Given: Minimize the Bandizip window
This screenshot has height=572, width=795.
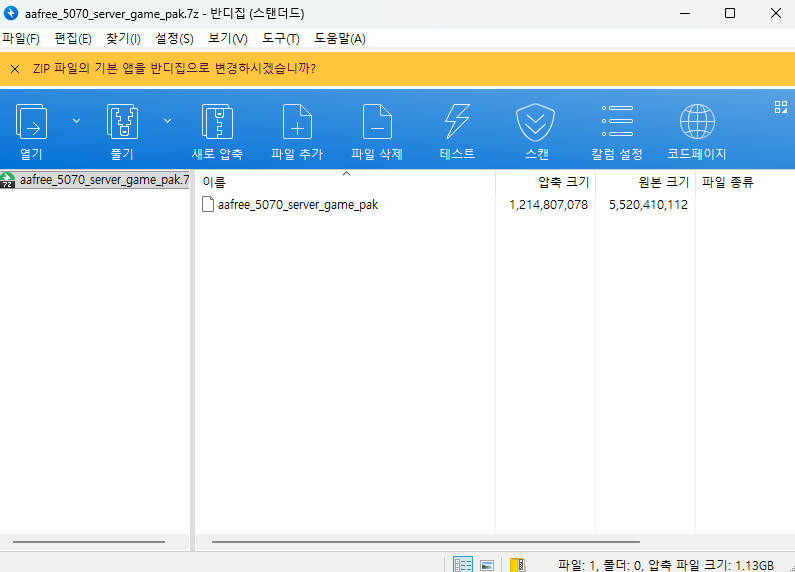Looking at the screenshot, I should tap(685, 13).
